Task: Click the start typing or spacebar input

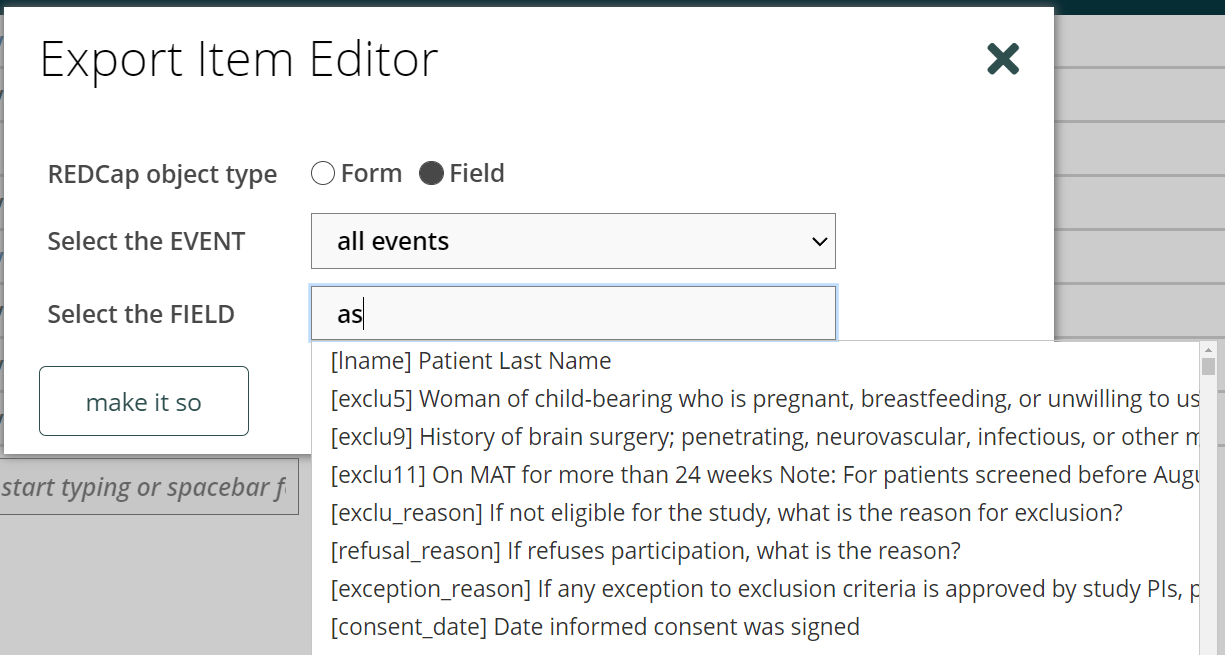Action: pos(149,487)
